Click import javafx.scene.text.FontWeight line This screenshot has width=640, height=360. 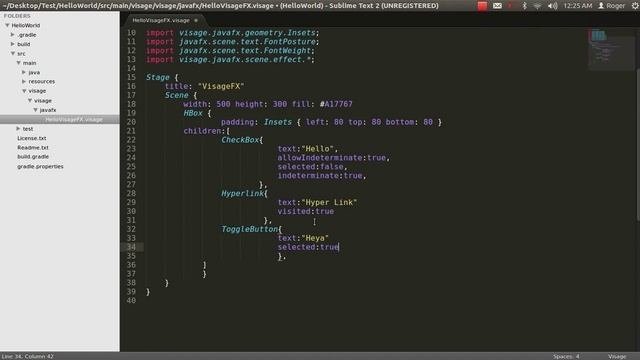(x=230, y=51)
